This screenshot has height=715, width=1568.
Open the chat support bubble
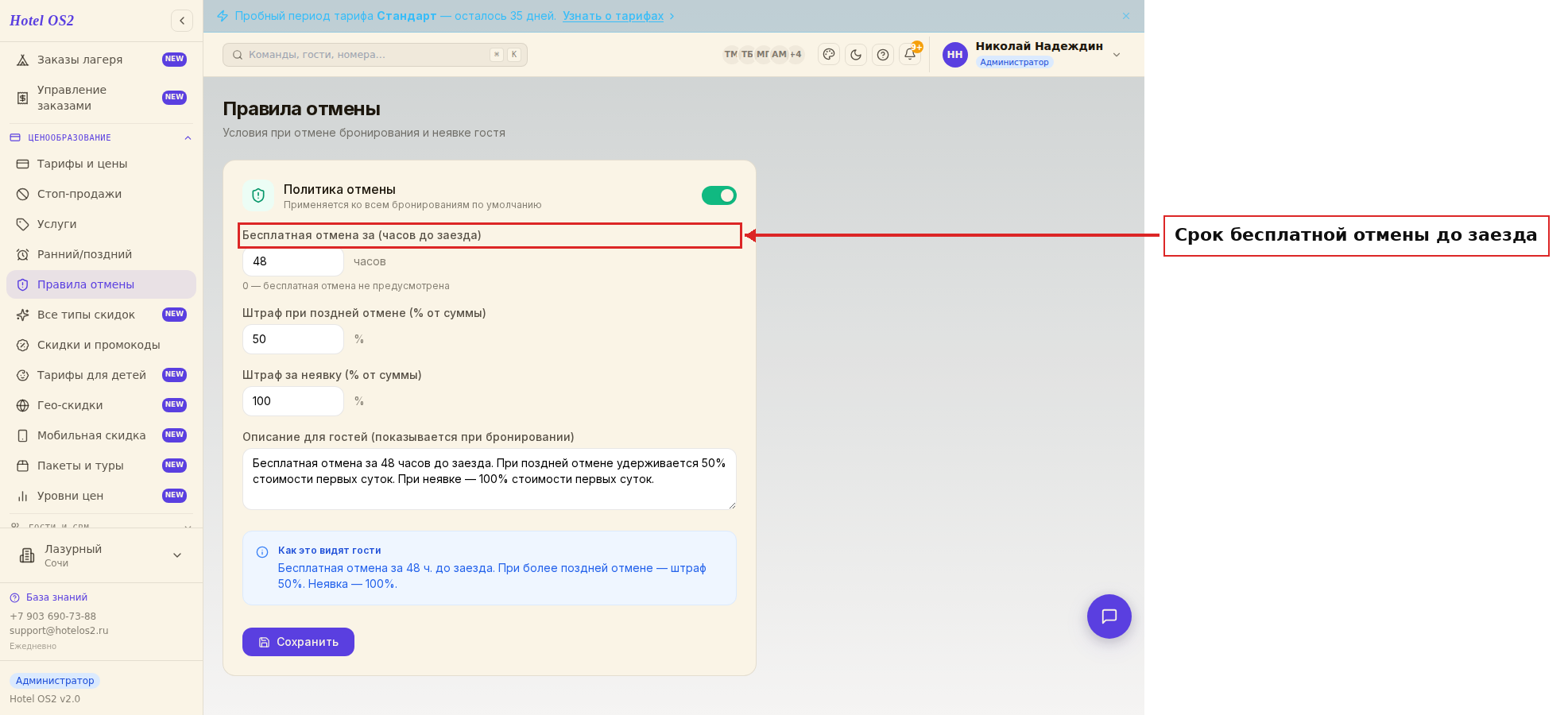(1109, 616)
